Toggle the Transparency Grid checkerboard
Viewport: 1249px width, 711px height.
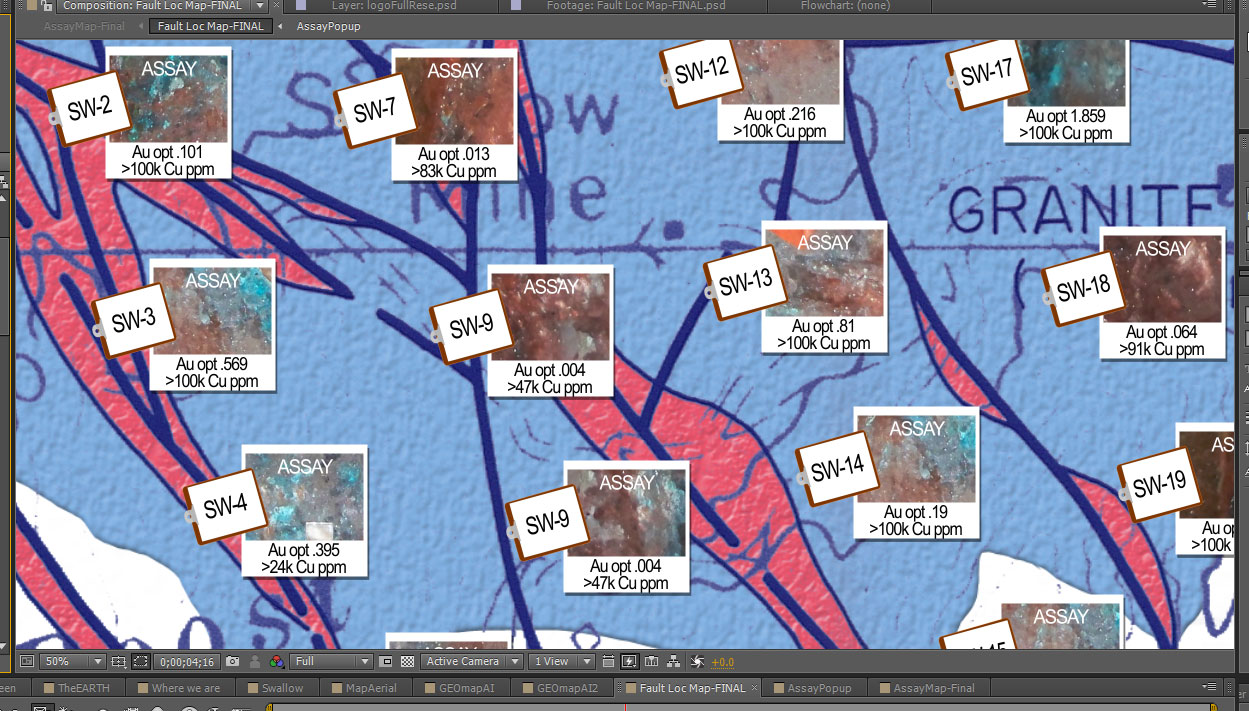tap(407, 661)
